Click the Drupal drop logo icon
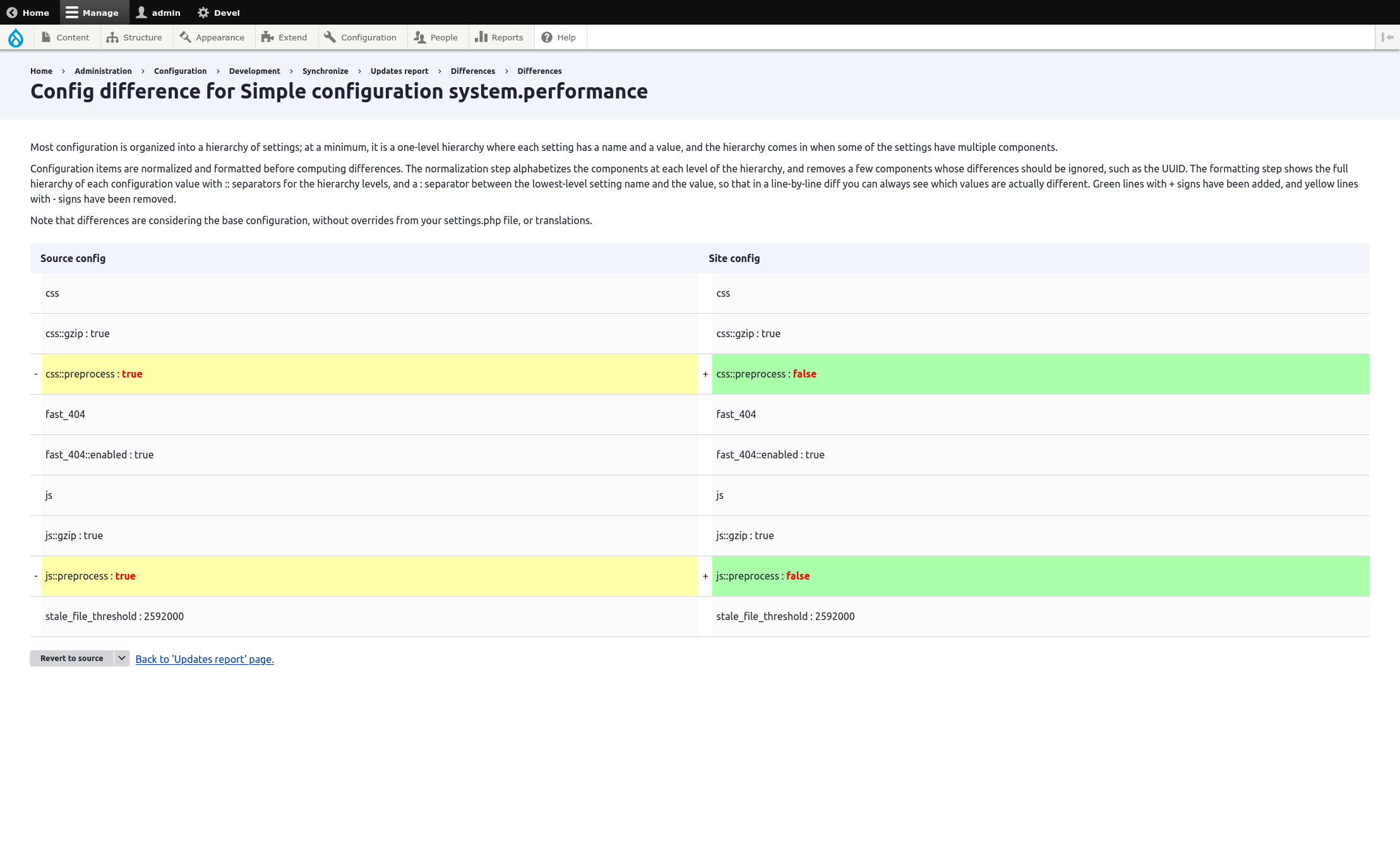 (16, 38)
